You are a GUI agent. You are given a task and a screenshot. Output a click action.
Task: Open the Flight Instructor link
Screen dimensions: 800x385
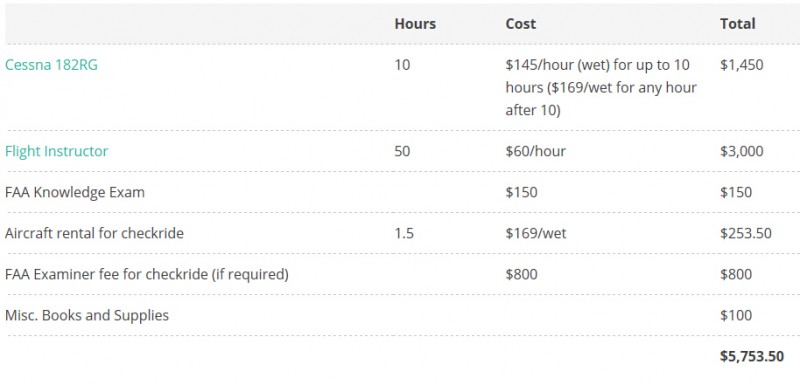[x=57, y=151]
